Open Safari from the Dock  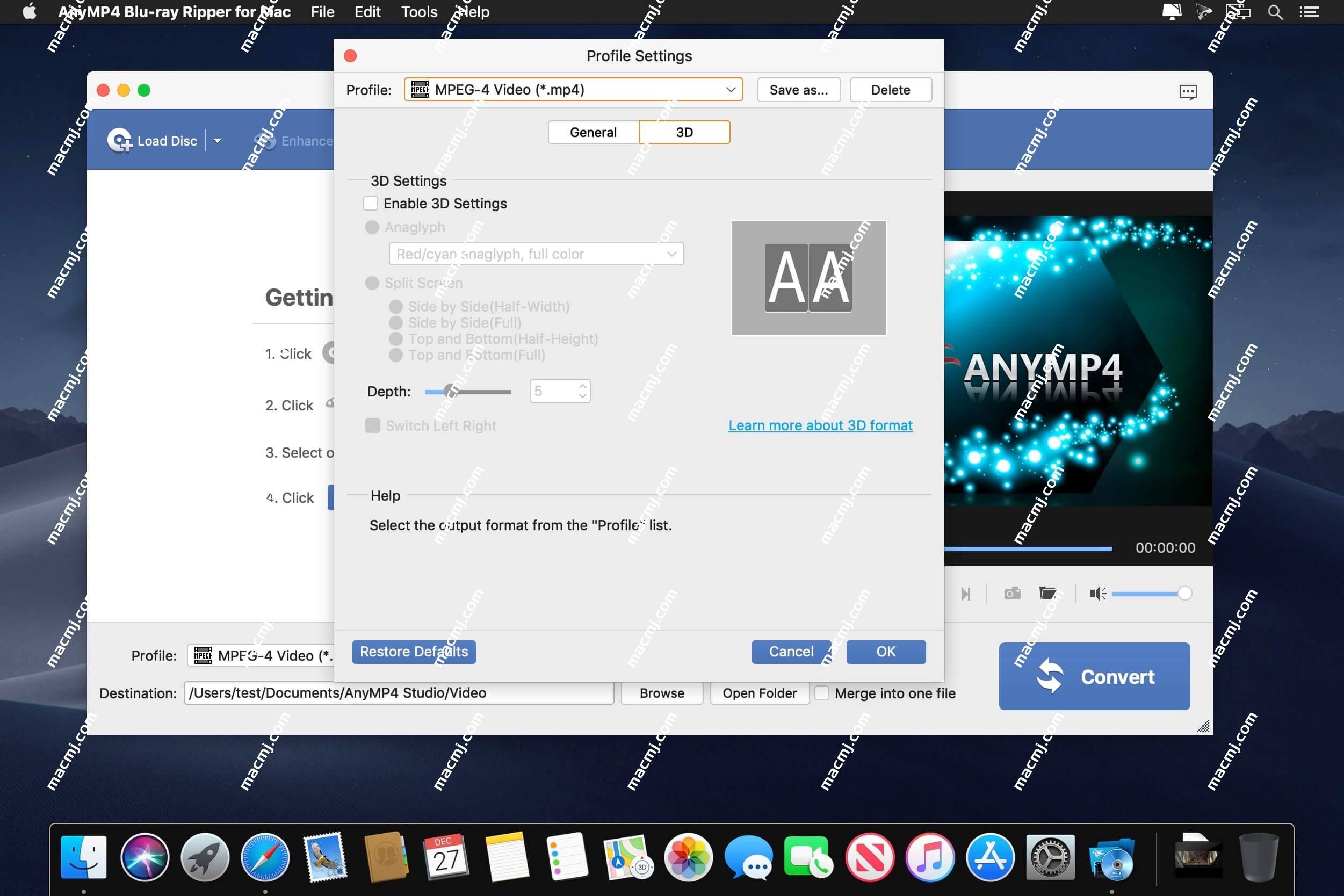(x=265, y=858)
